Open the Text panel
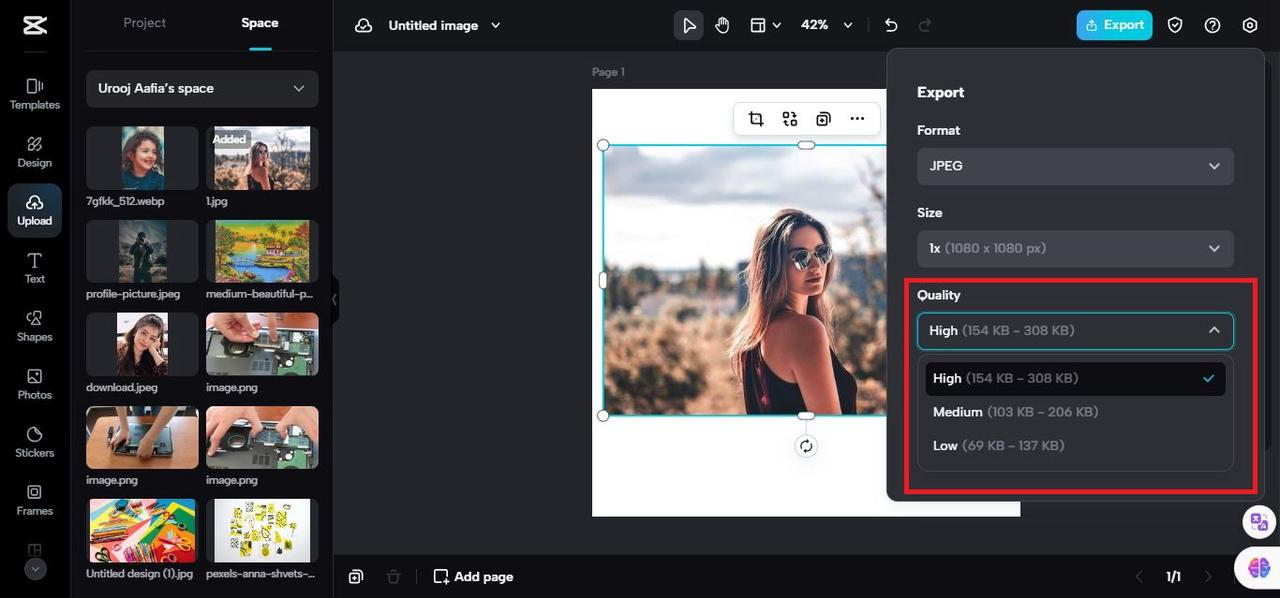The image size is (1280, 598). click(x=35, y=268)
